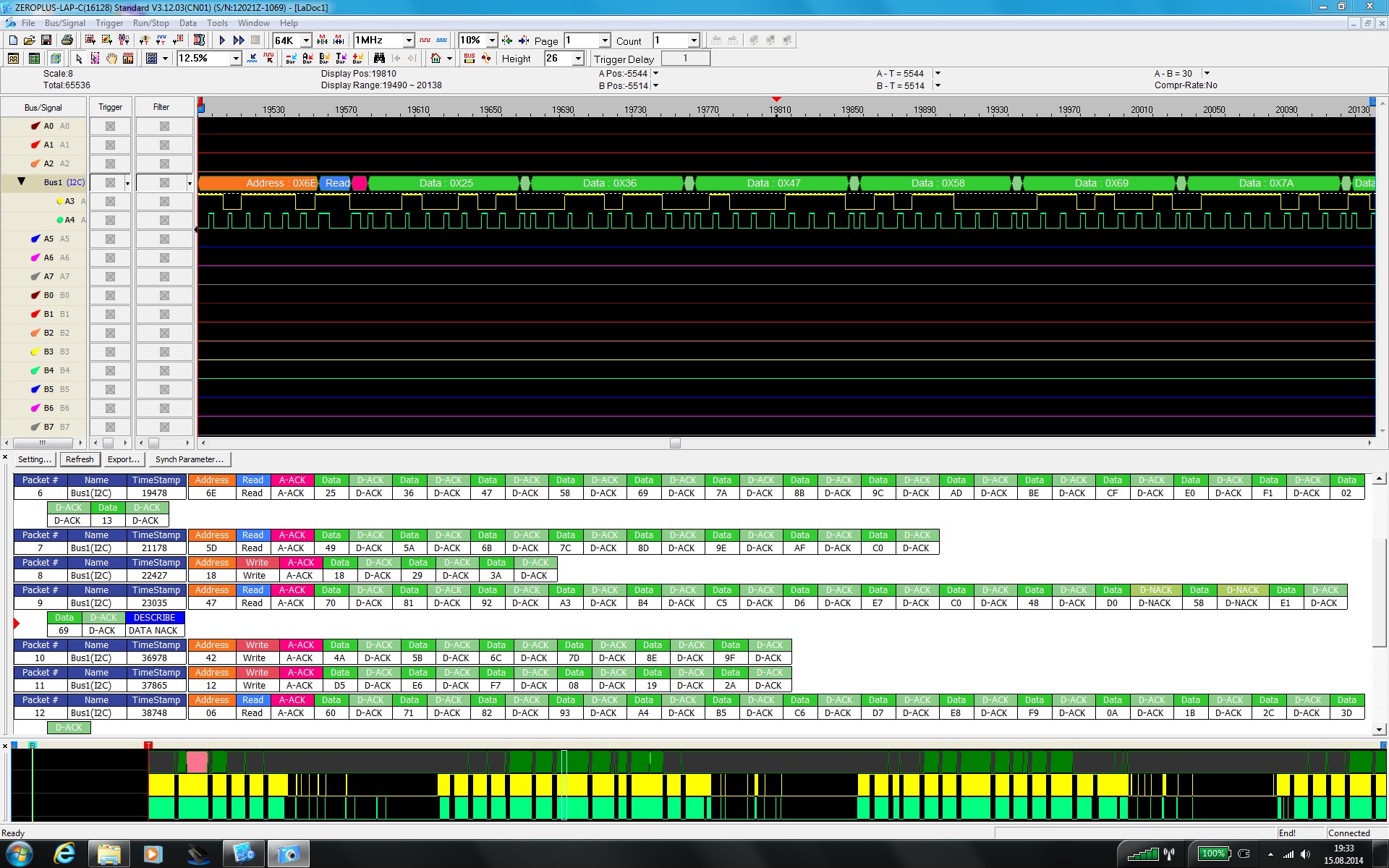The width and height of the screenshot is (1389, 868).
Task: Open the 1MHz sample rate dropdown
Action: click(x=409, y=41)
